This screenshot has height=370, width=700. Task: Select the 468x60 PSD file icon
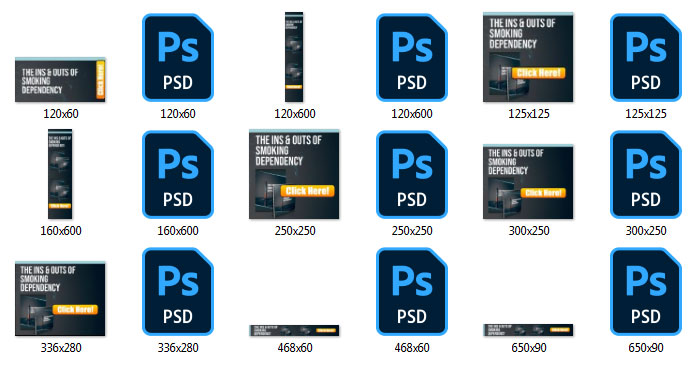pos(412,291)
